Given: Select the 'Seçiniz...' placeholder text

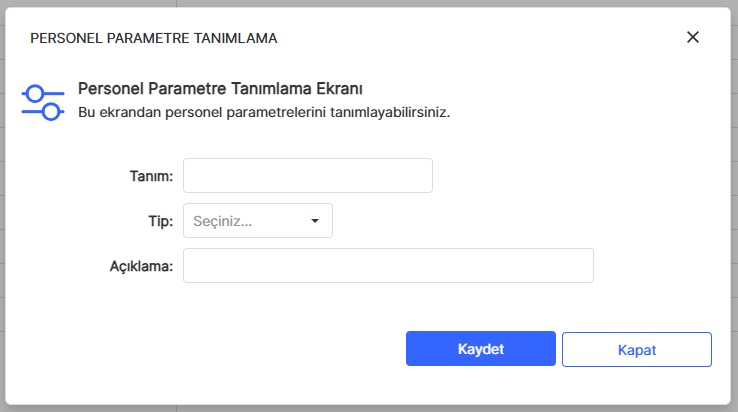Looking at the screenshot, I should point(222,221).
